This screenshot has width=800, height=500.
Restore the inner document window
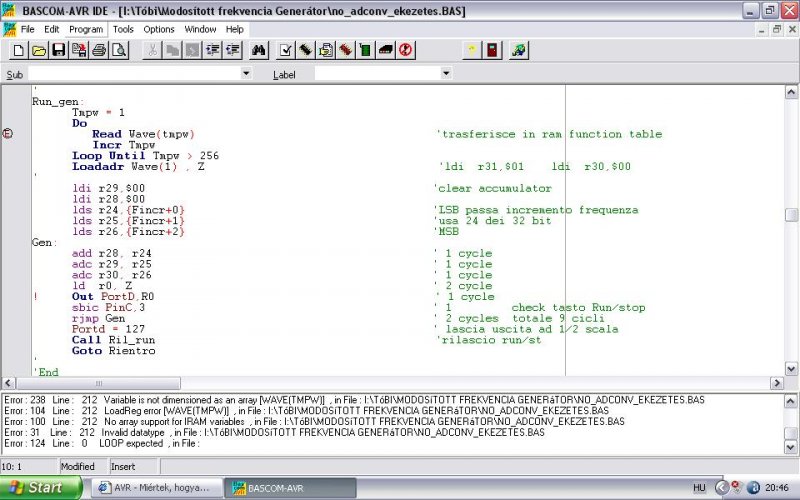click(777, 30)
